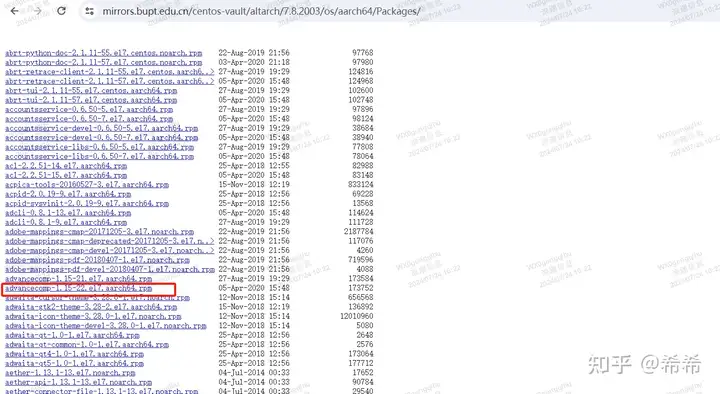Open acpica-tools-20160527-3.el7.aarch64.rpm link
720x394 pixels.
point(87,184)
